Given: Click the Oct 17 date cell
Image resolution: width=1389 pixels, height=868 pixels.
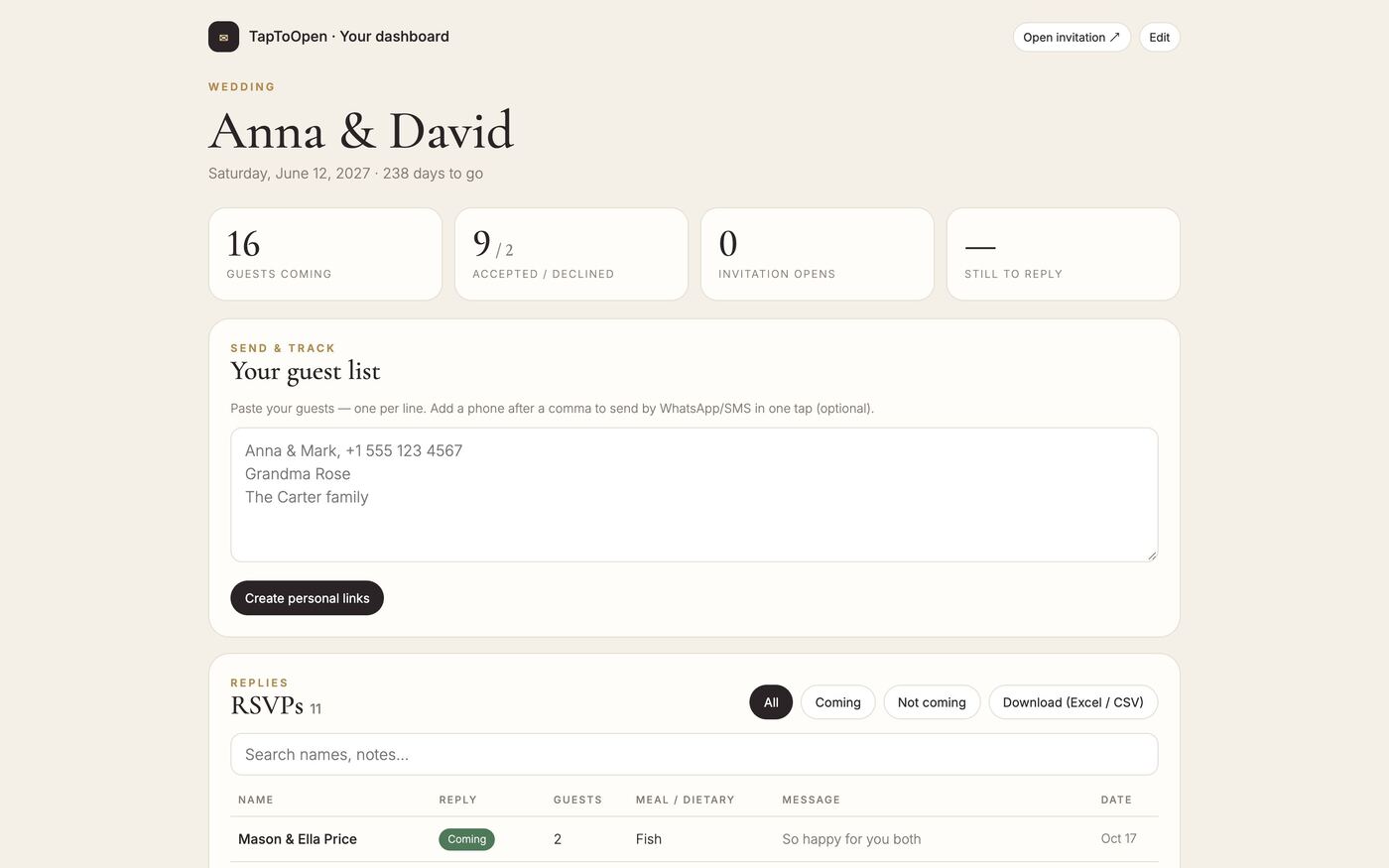Looking at the screenshot, I should pyautogui.click(x=1118, y=839).
